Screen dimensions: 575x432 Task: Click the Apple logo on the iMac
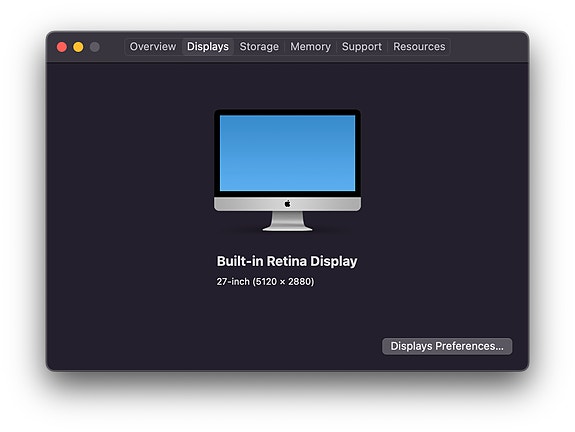coord(288,204)
